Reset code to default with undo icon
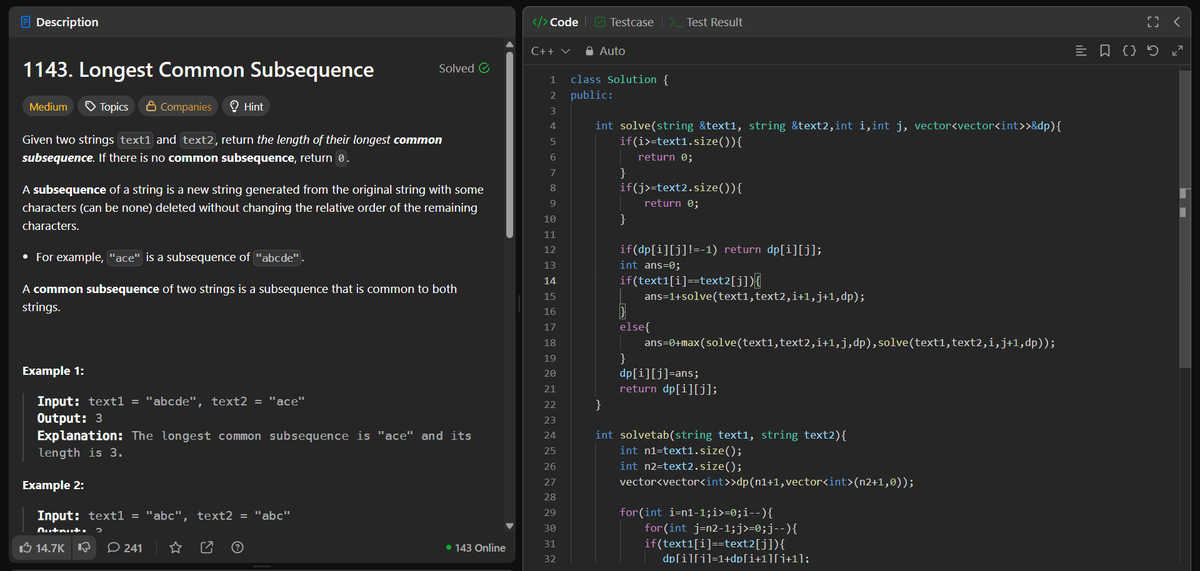 tap(1153, 51)
